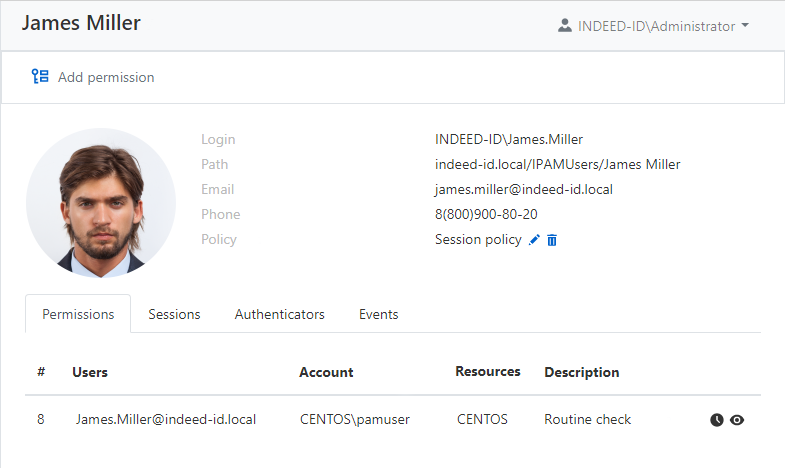This screenshot has height=468, width=785.
Task: Click the Users column header
Action: pos(90,372)
